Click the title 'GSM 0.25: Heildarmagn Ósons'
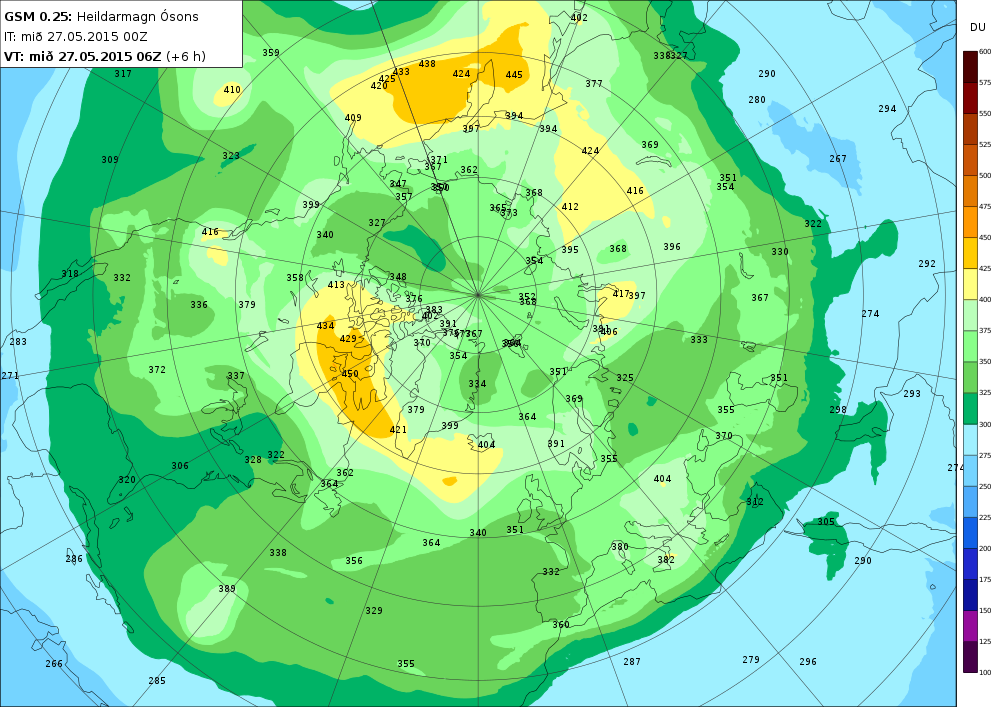Image resolution: width=1000 pixels, height=707 pixels. coord(101,17)
